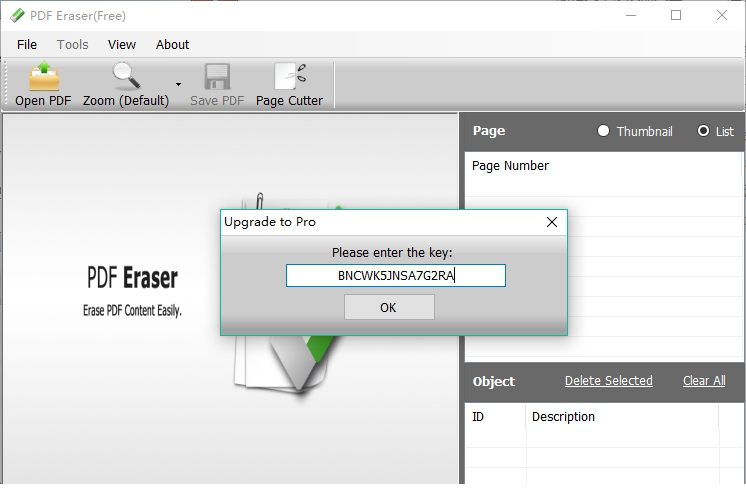Minimize the PDF Eraser window

point(631,15)
